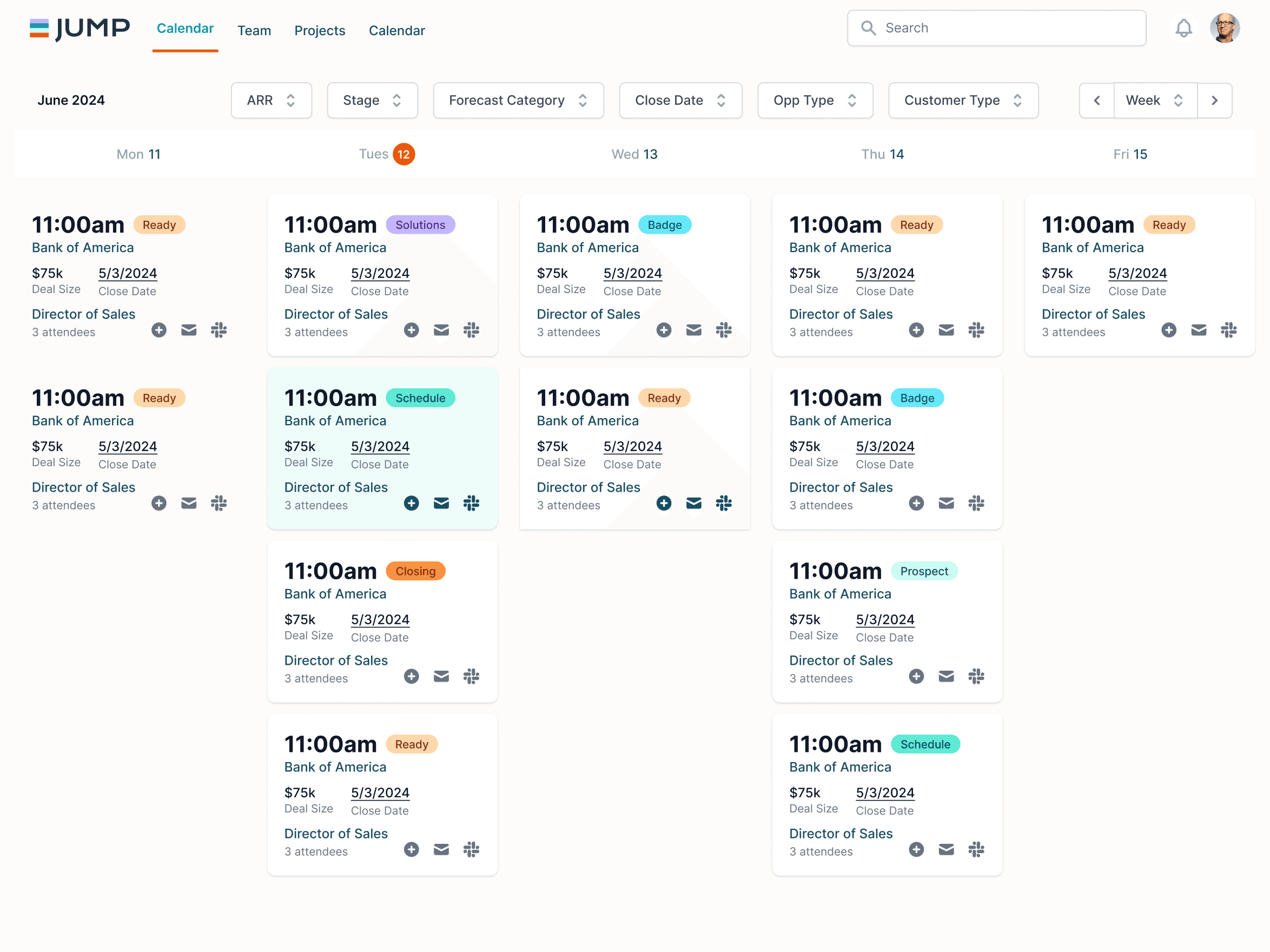Click Closing stage badge on Tuesday card

415,571
